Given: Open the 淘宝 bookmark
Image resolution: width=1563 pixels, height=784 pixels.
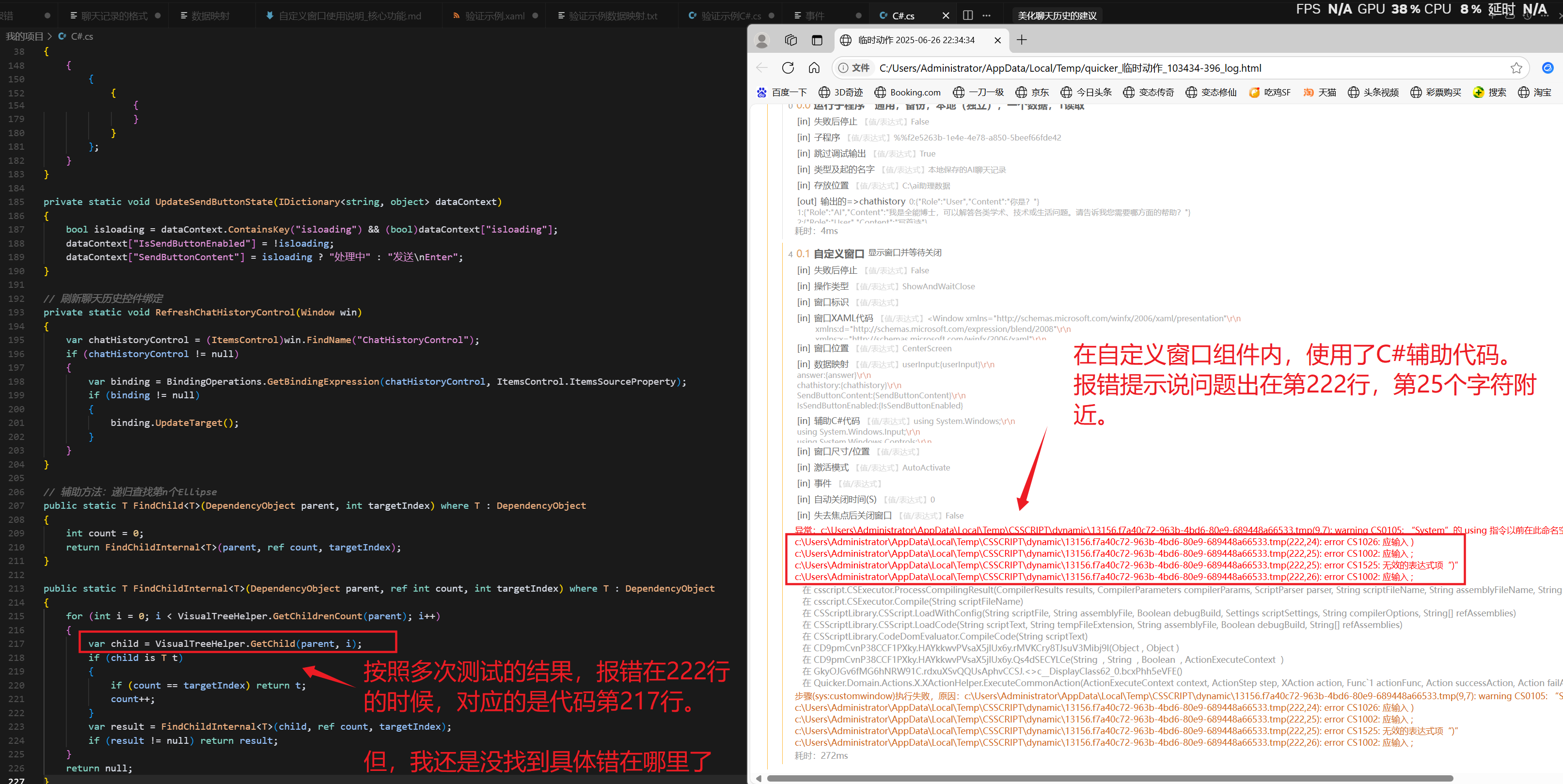Looking at the screenshot, I should pyautogui.click(x=1534, y=92).
